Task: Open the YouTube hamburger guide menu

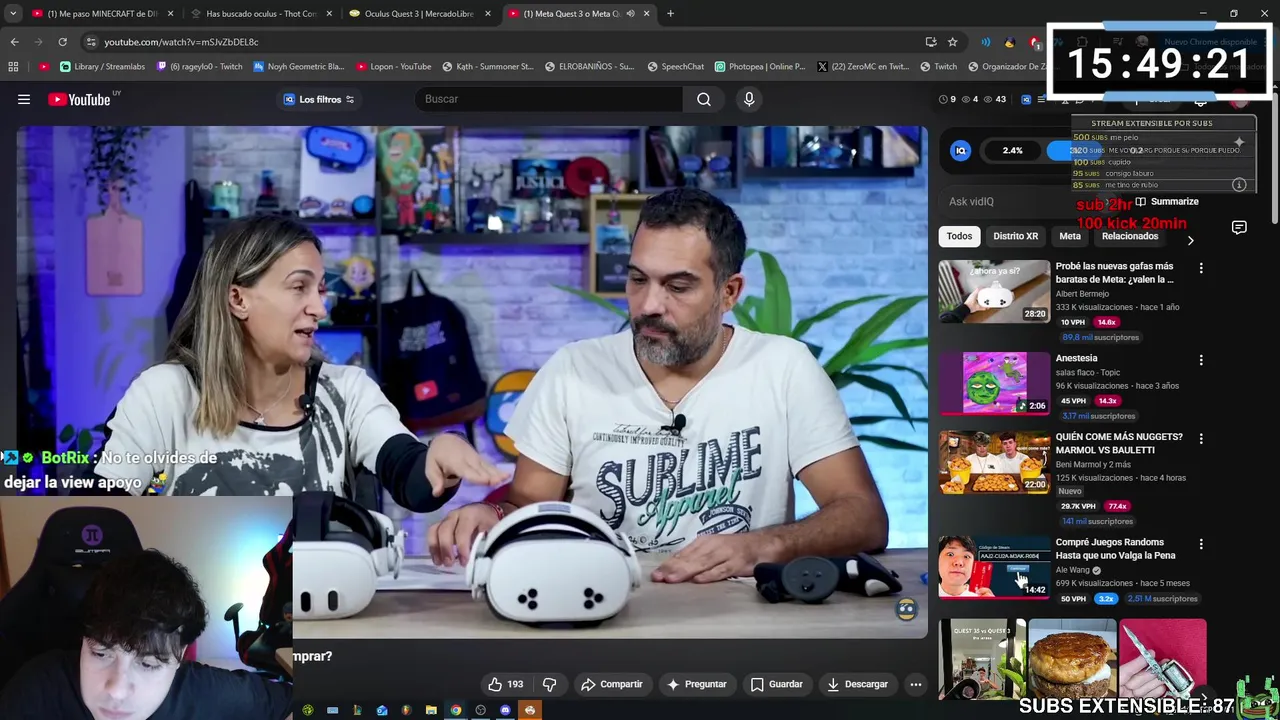Action: point(24,99)
